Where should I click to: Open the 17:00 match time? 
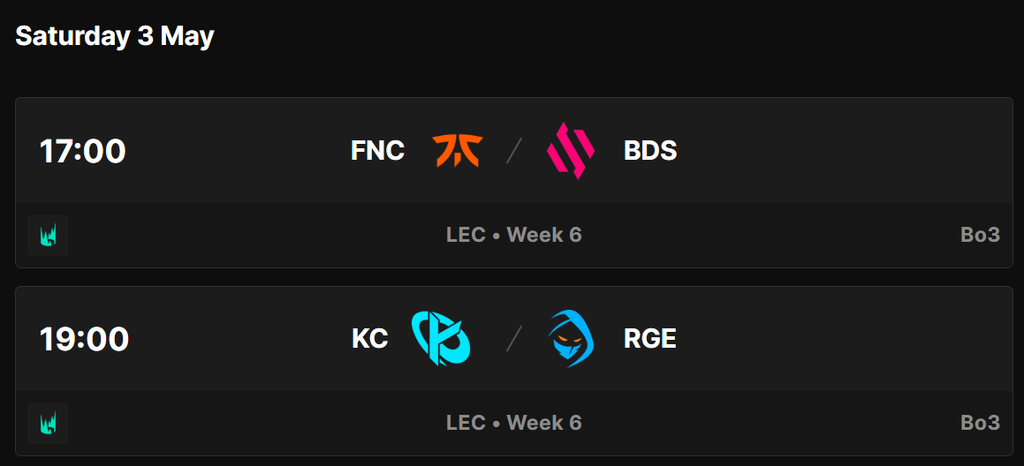(x=82, y=151)
